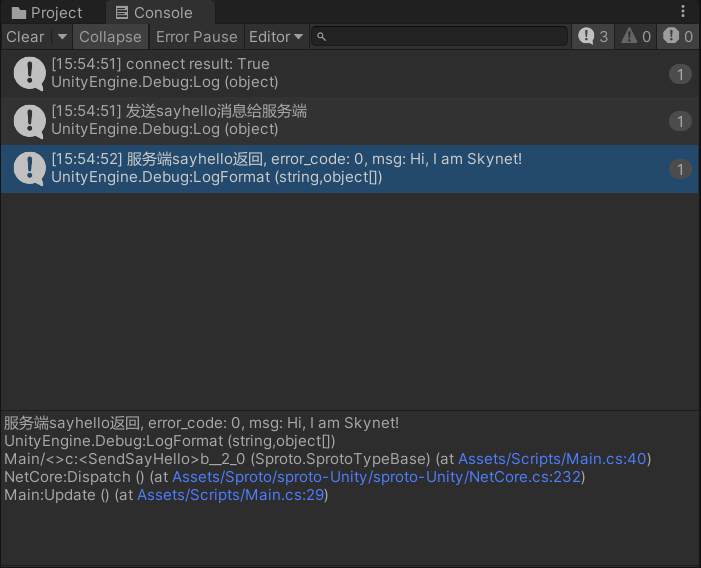
Task: Enable Error Pause in the console
Action: pos(197,37)
